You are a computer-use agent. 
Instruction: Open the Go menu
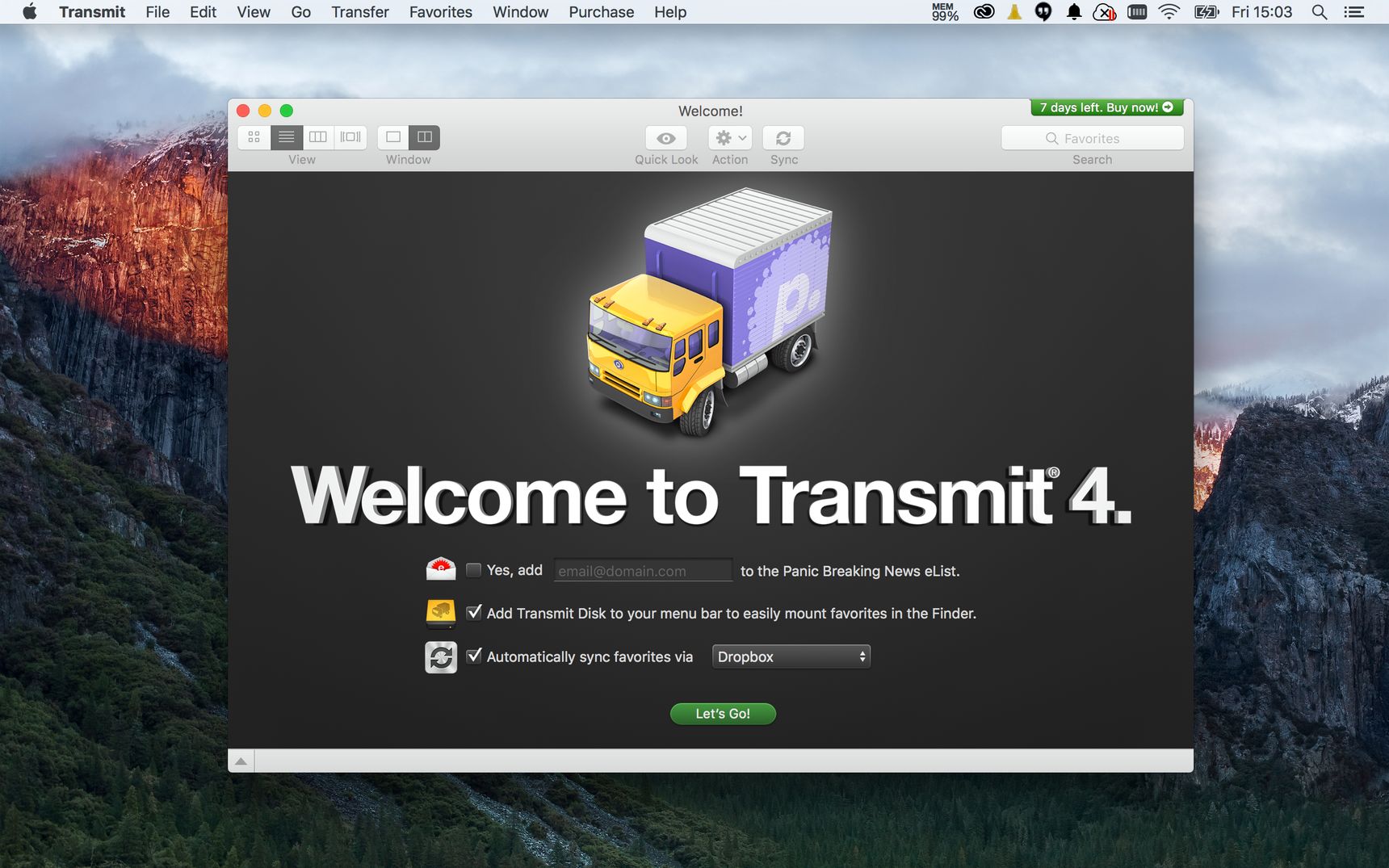300,12
